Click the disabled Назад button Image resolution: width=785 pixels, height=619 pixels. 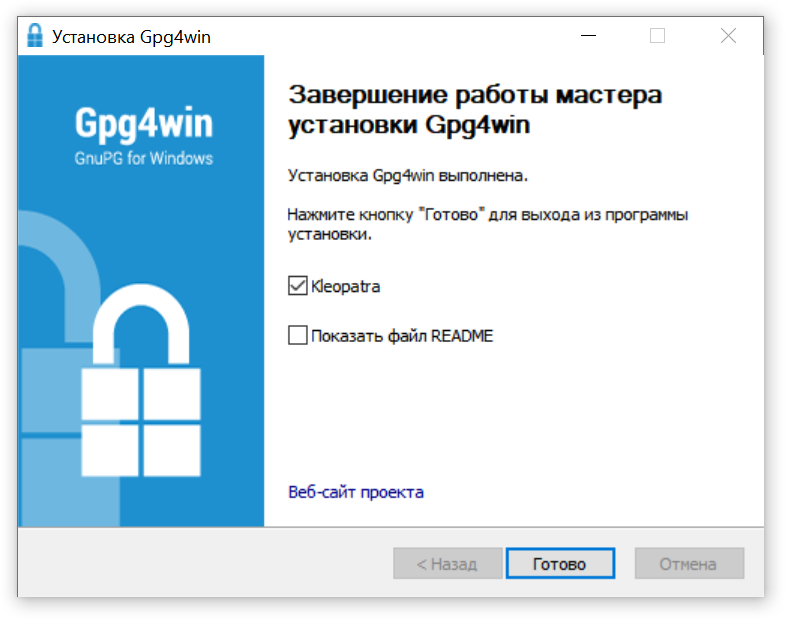(448, 563)
